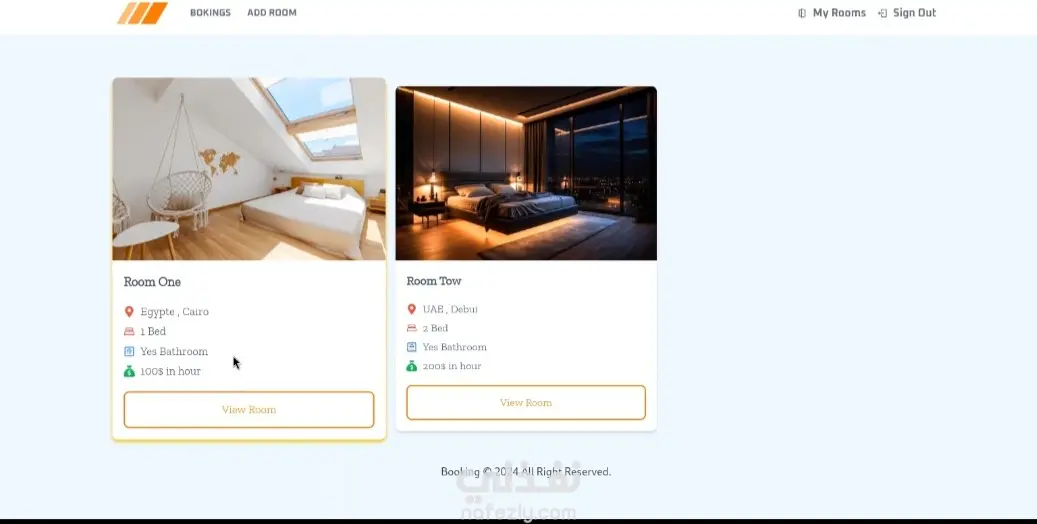Click the Sign Out arrow icon
Viewport: 1037px width, 524px height.
[882, 13]
